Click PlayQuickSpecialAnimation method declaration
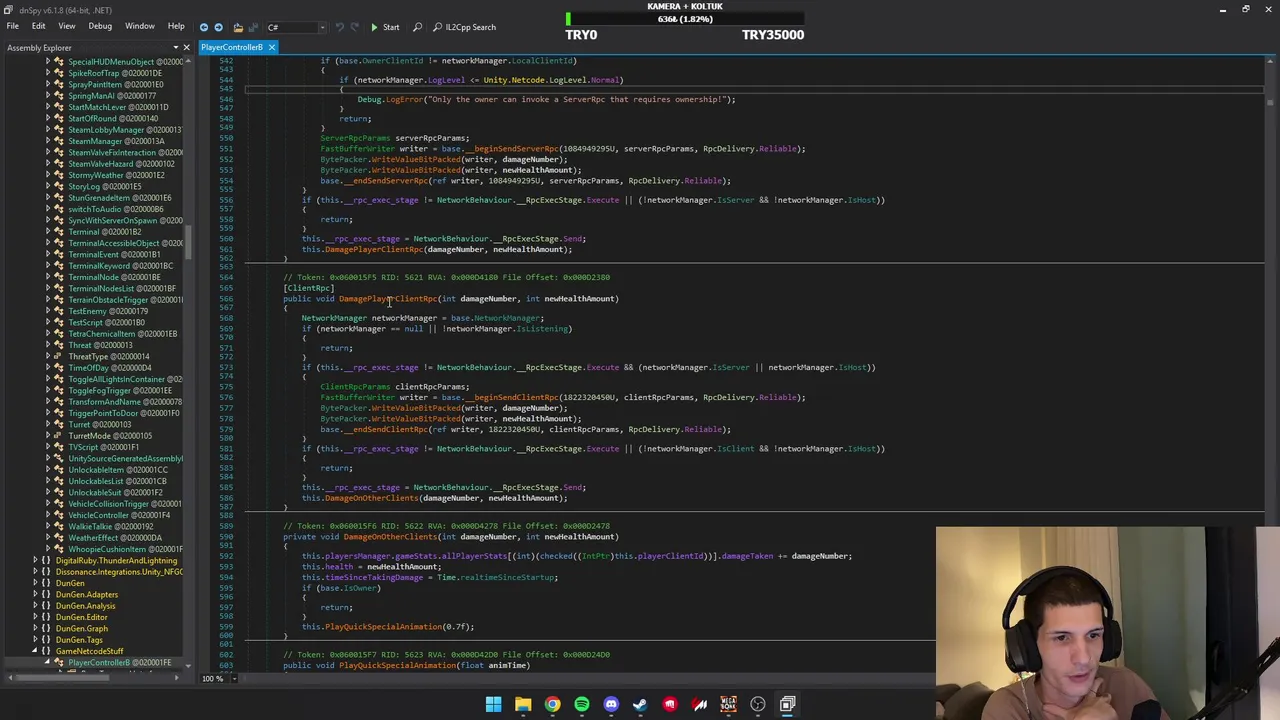This screenshot has width=1280, height=720. (398, 665)
